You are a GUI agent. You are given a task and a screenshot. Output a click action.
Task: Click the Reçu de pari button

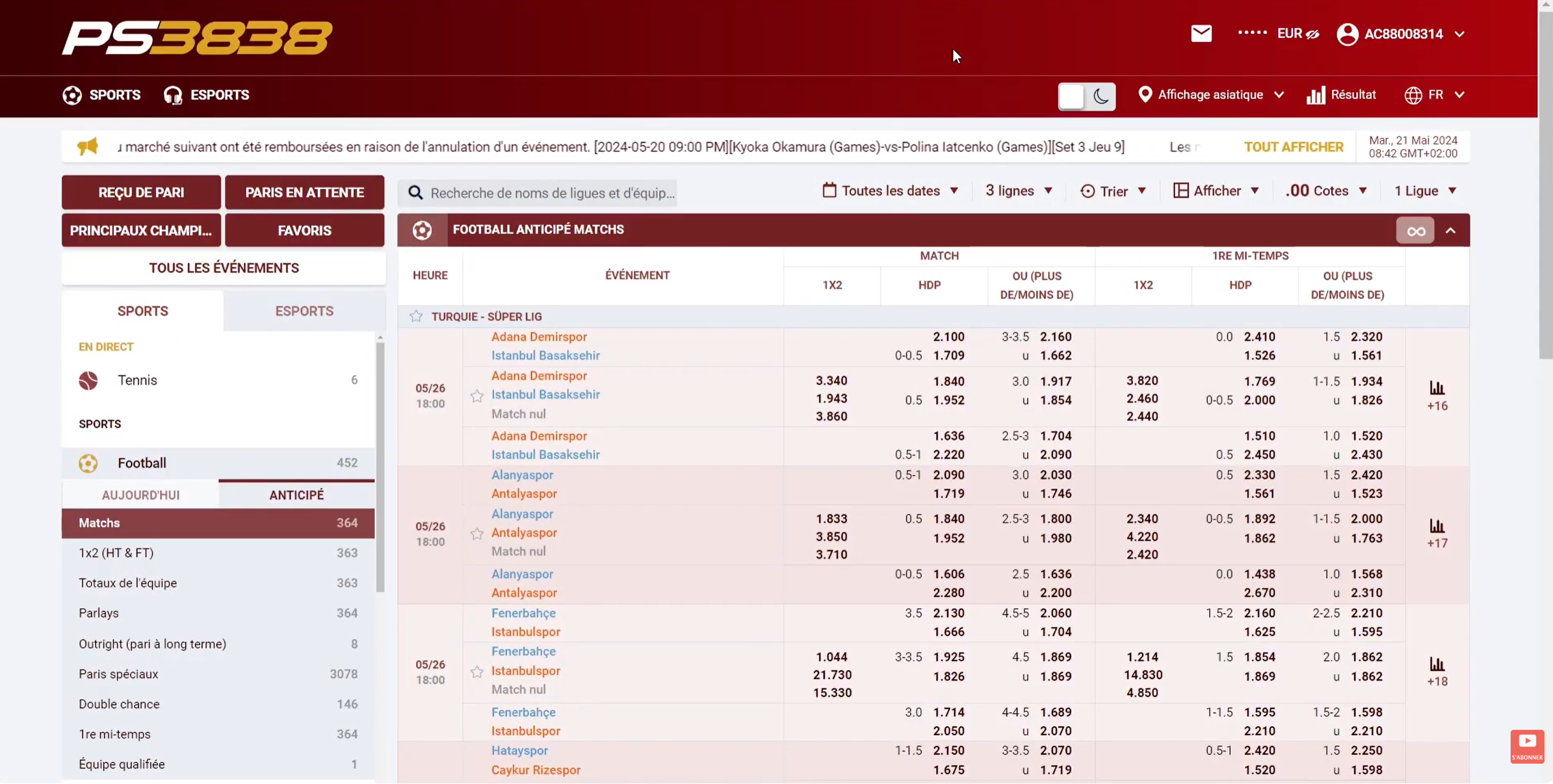[x=141, y=192]
